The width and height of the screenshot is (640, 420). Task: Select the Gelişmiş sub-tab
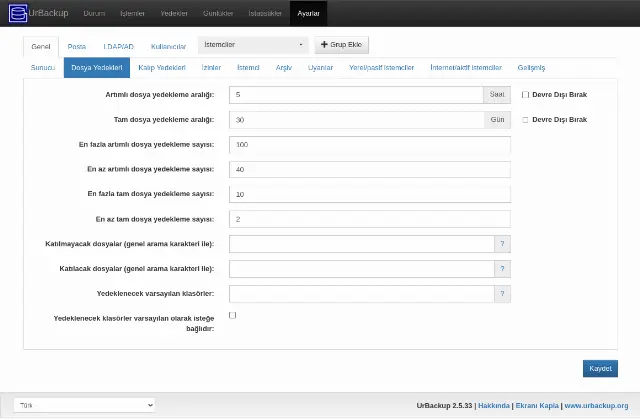coord(531,68)
